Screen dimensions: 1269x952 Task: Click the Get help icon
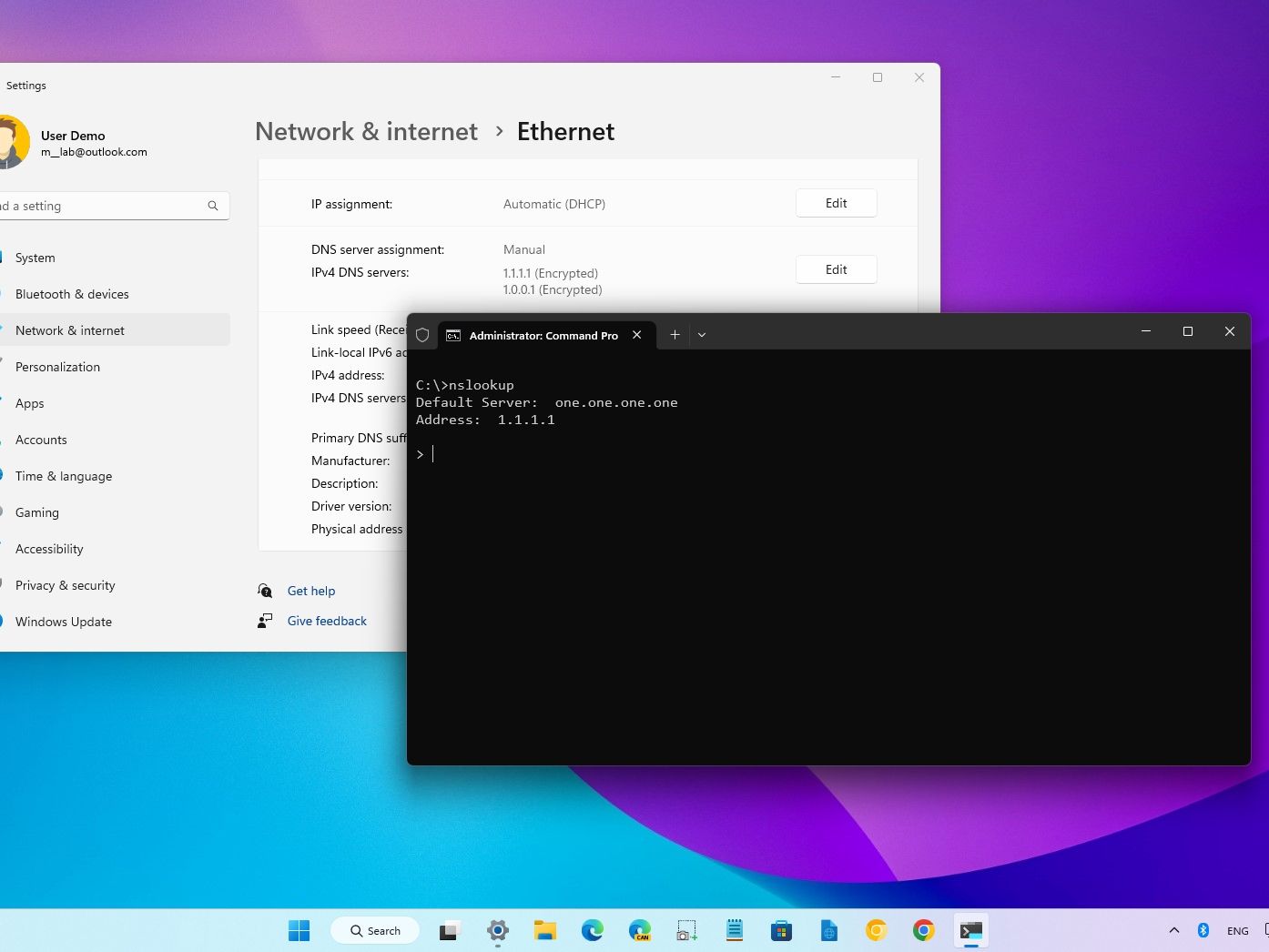click(265, 591)
